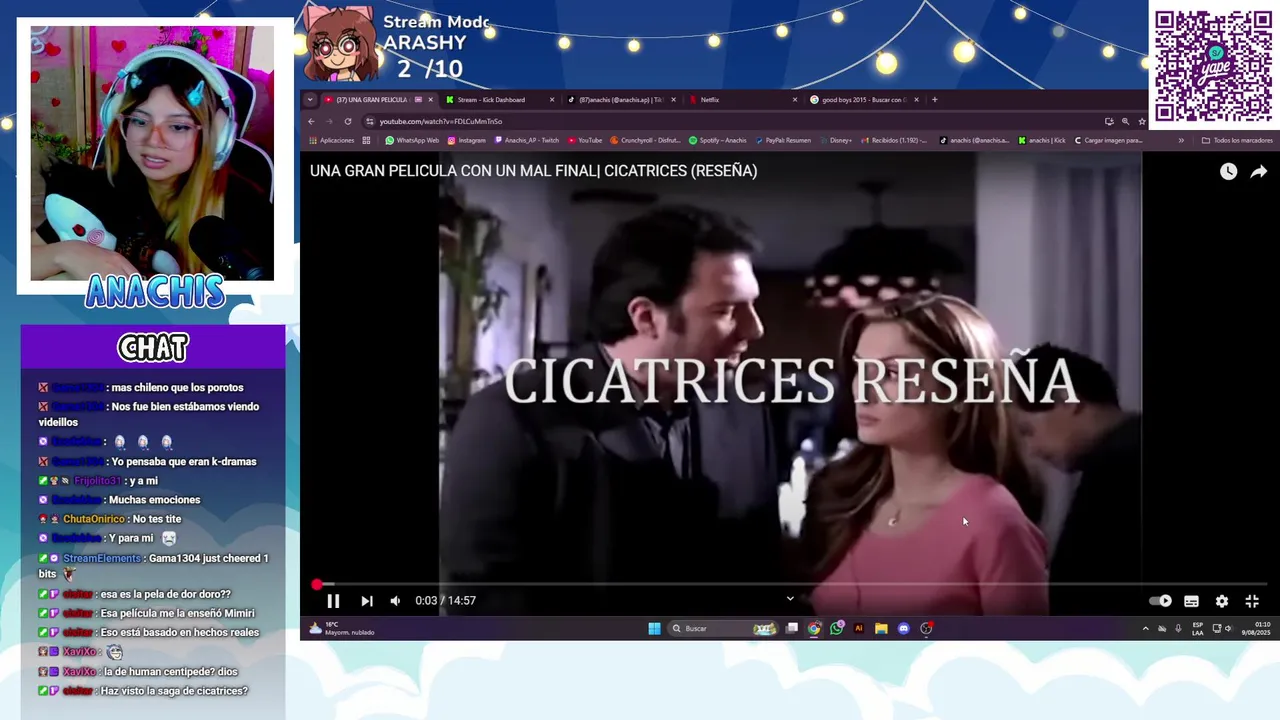Exit fullscreen mode in the player

1252,601
